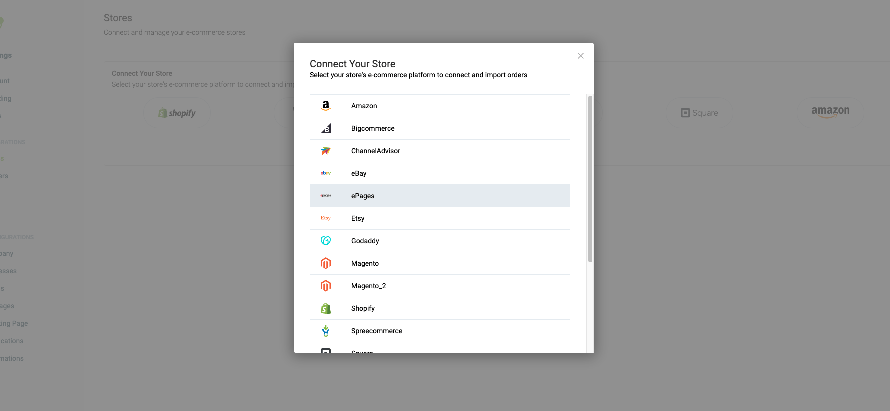Click the 'ChannelAdvisor' name text

tap(376, 151)
